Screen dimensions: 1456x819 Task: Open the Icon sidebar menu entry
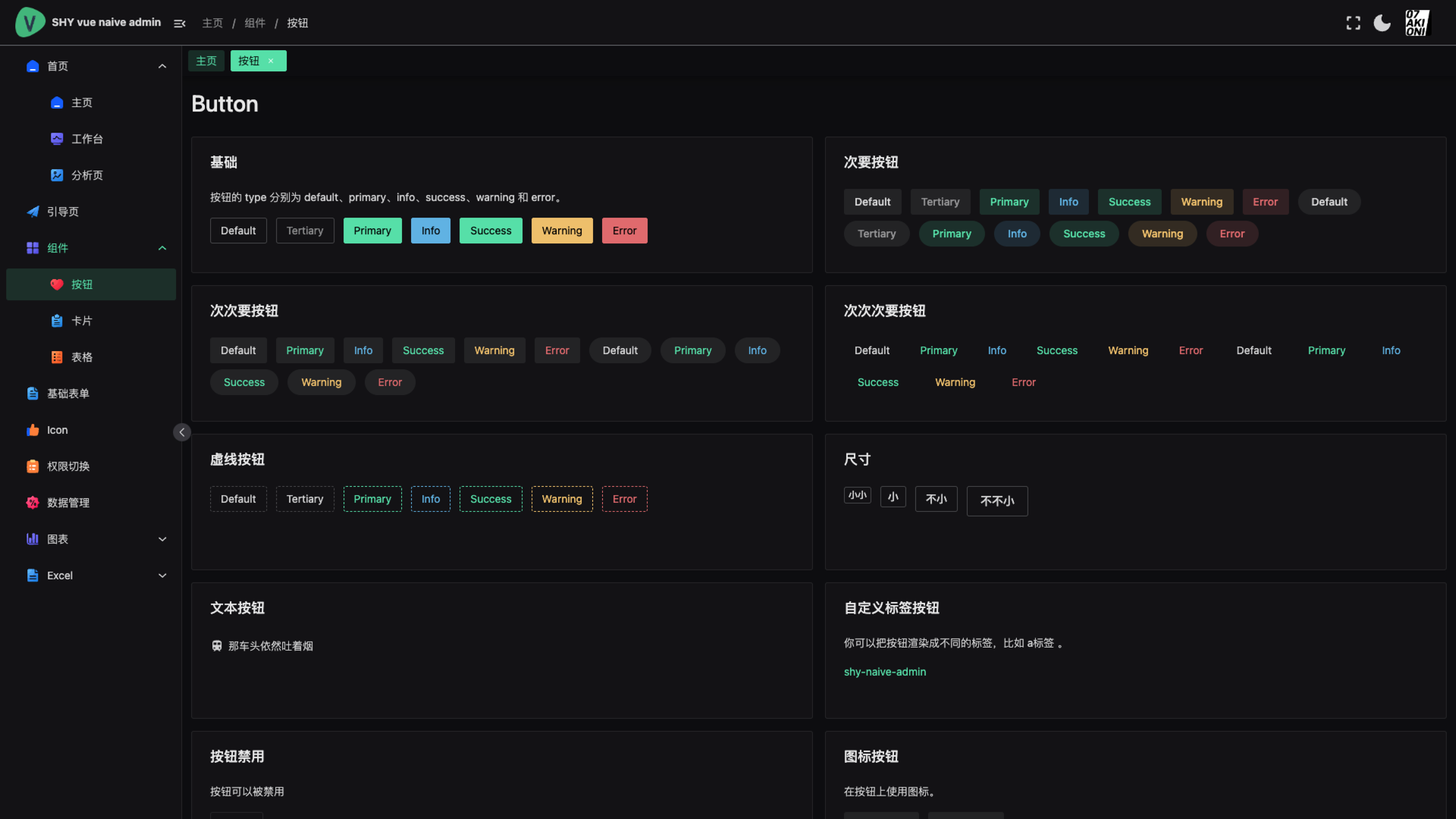click(58, 430)
